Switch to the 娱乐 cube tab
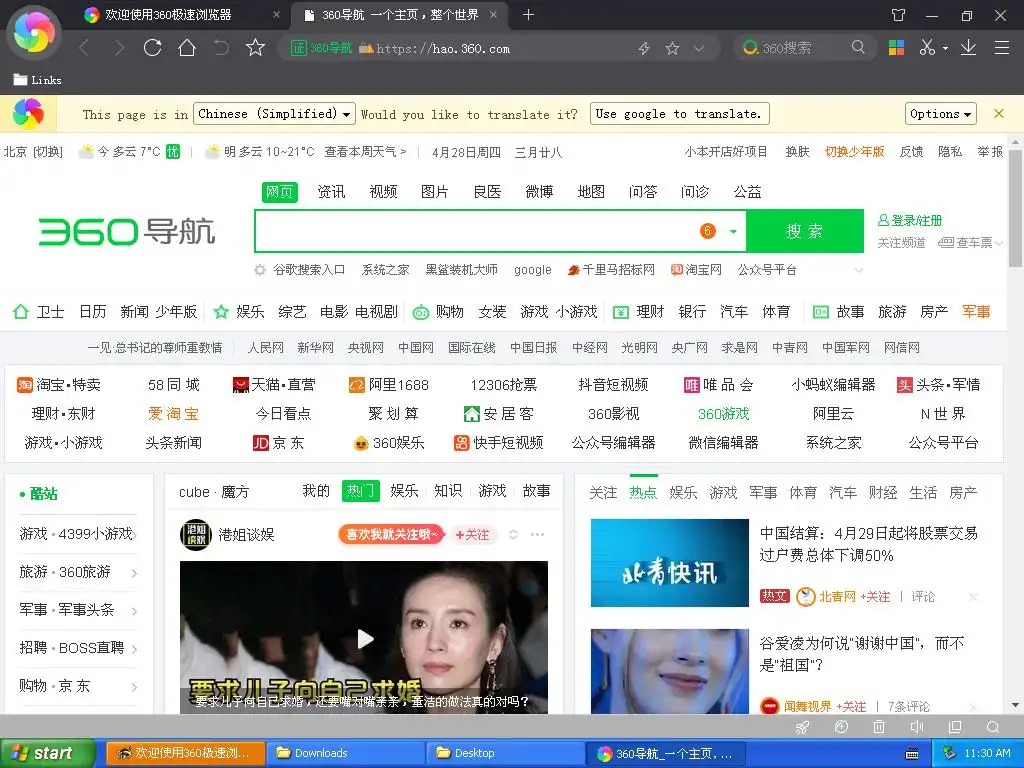This screenshot has width=1024, height=768. (x=404, y=490)
